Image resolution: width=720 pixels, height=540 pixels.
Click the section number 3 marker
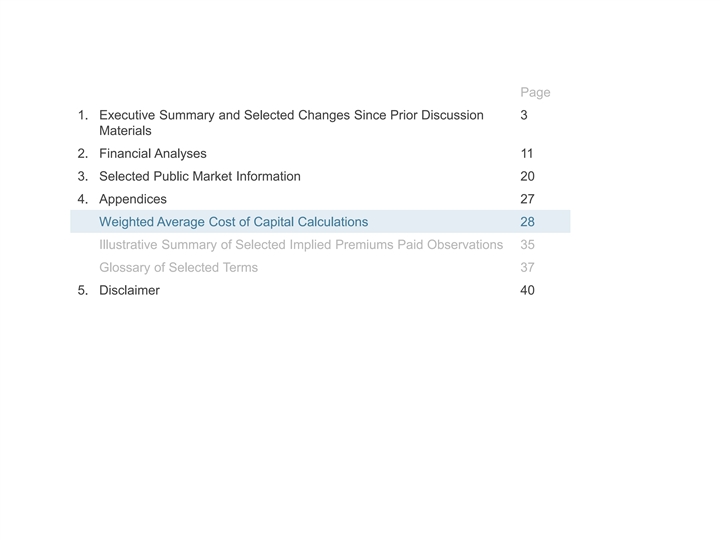coord(82,177)
